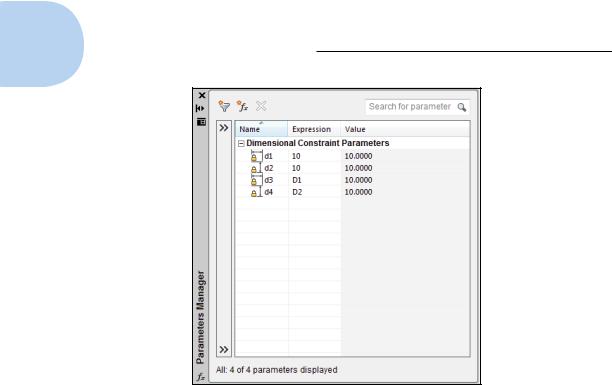Click the d2 dimension constraint icon
The width and height of the screenshot is (612, 385).
(x=256, y=168)
